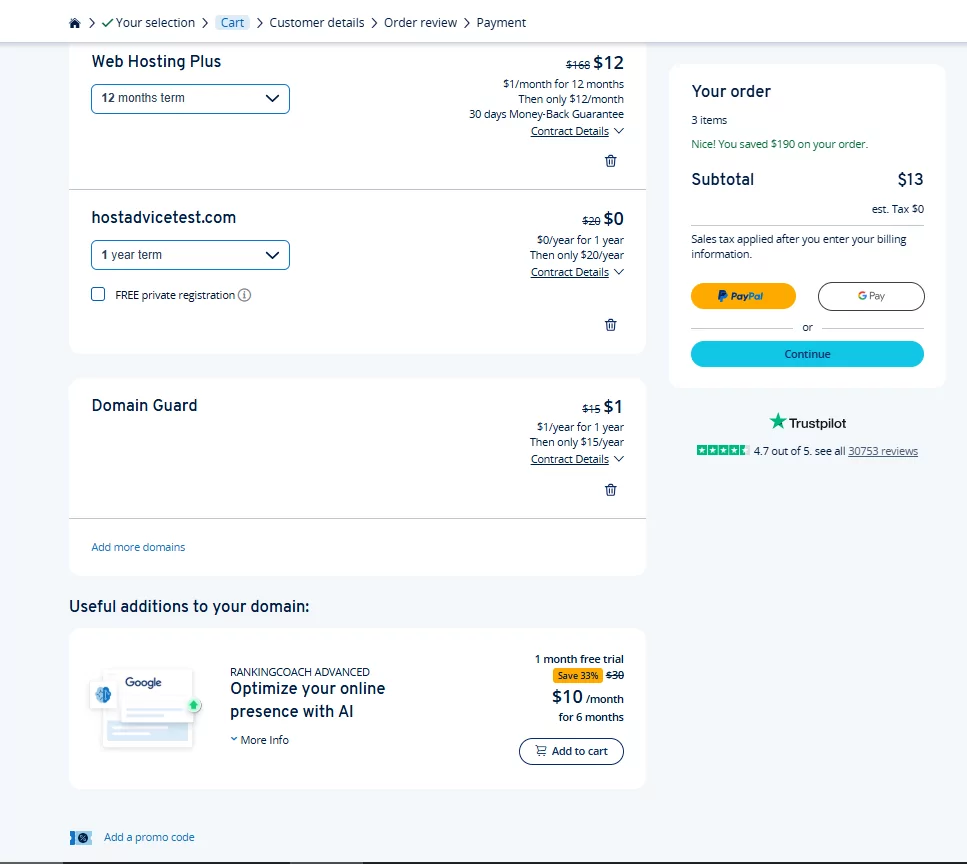Delete Web Hosting Plus with trash icon
Image resolution: width=967 pixels, height=864 pixels.
(x=611, y=161)
